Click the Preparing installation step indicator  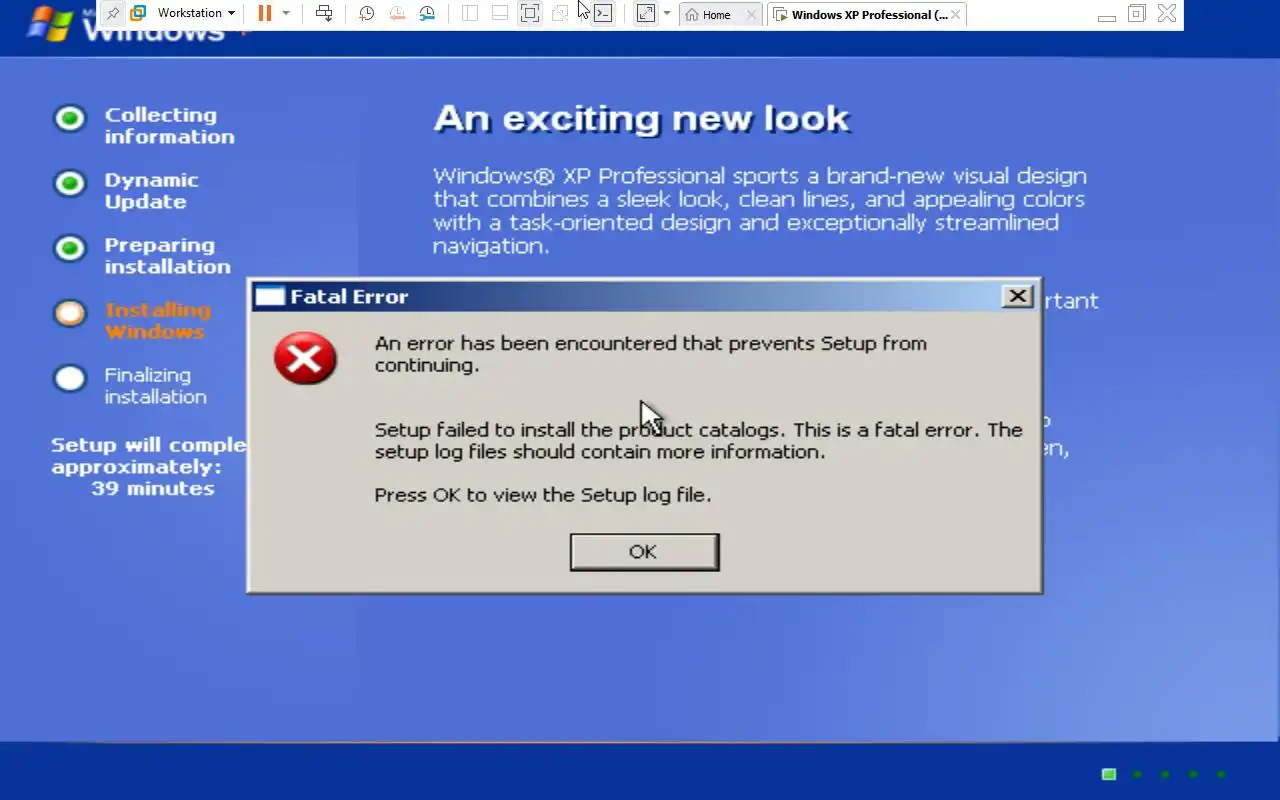click(70, 248)
